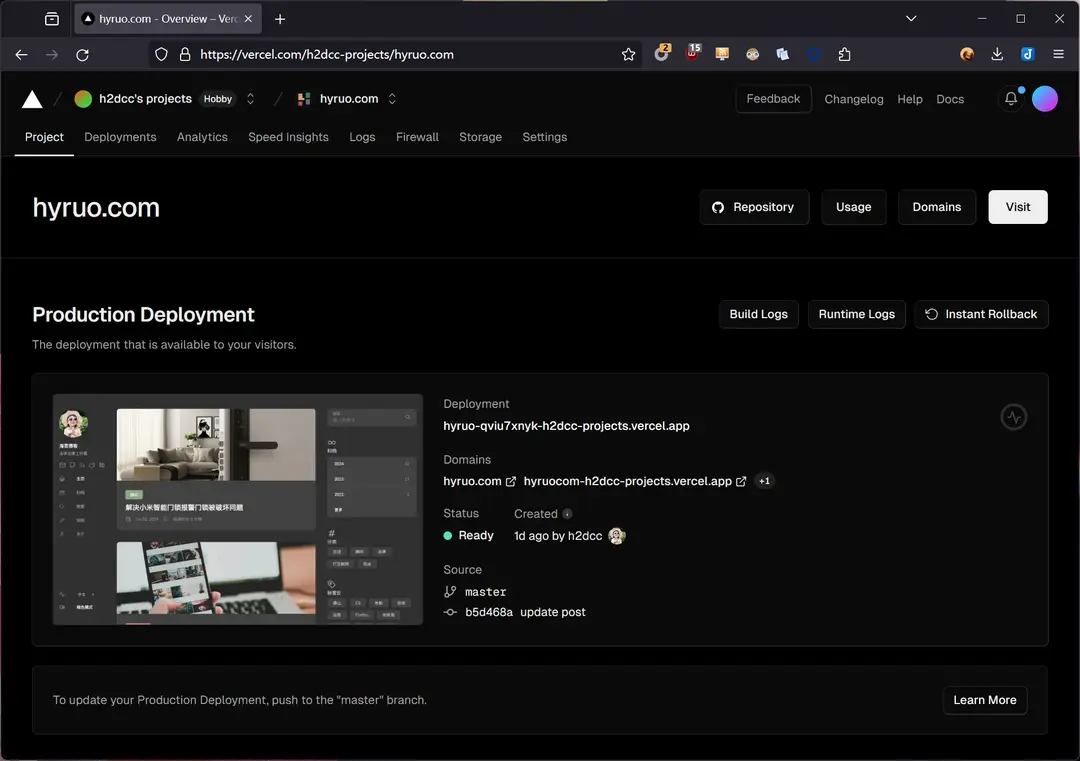The image size is (1080, 761).
Task: Expand the h2dcc's projects team switcher
Action: coord(251,99)
